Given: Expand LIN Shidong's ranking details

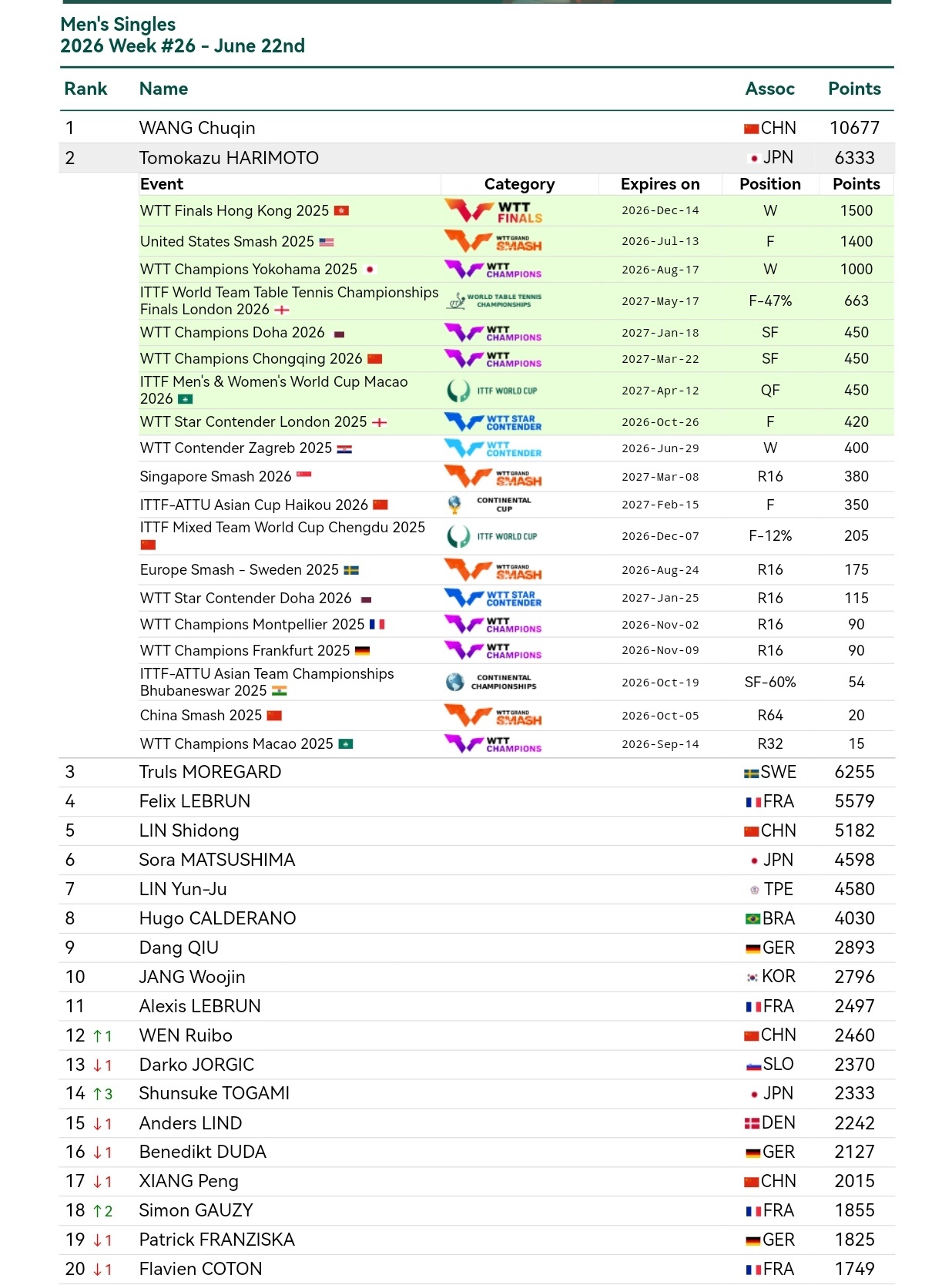Looking at the screenshot, I should 477,830.
